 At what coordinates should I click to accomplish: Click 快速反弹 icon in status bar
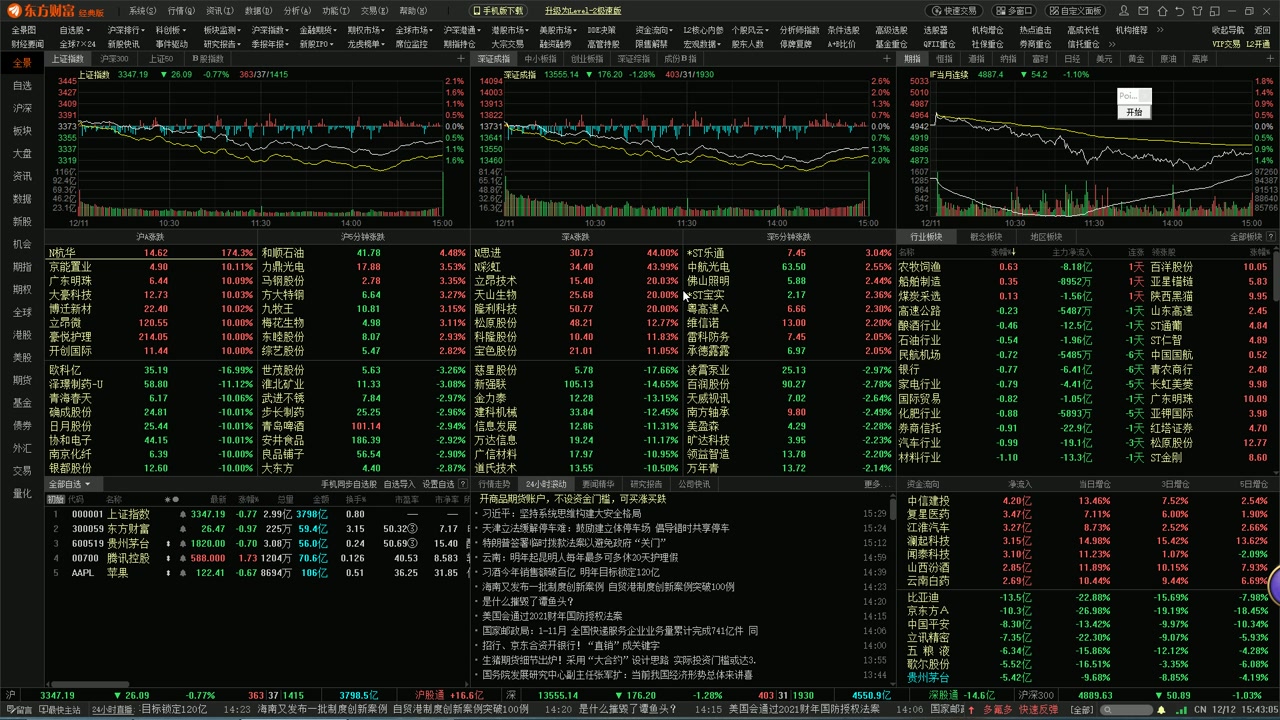(x=1038, y=710)
